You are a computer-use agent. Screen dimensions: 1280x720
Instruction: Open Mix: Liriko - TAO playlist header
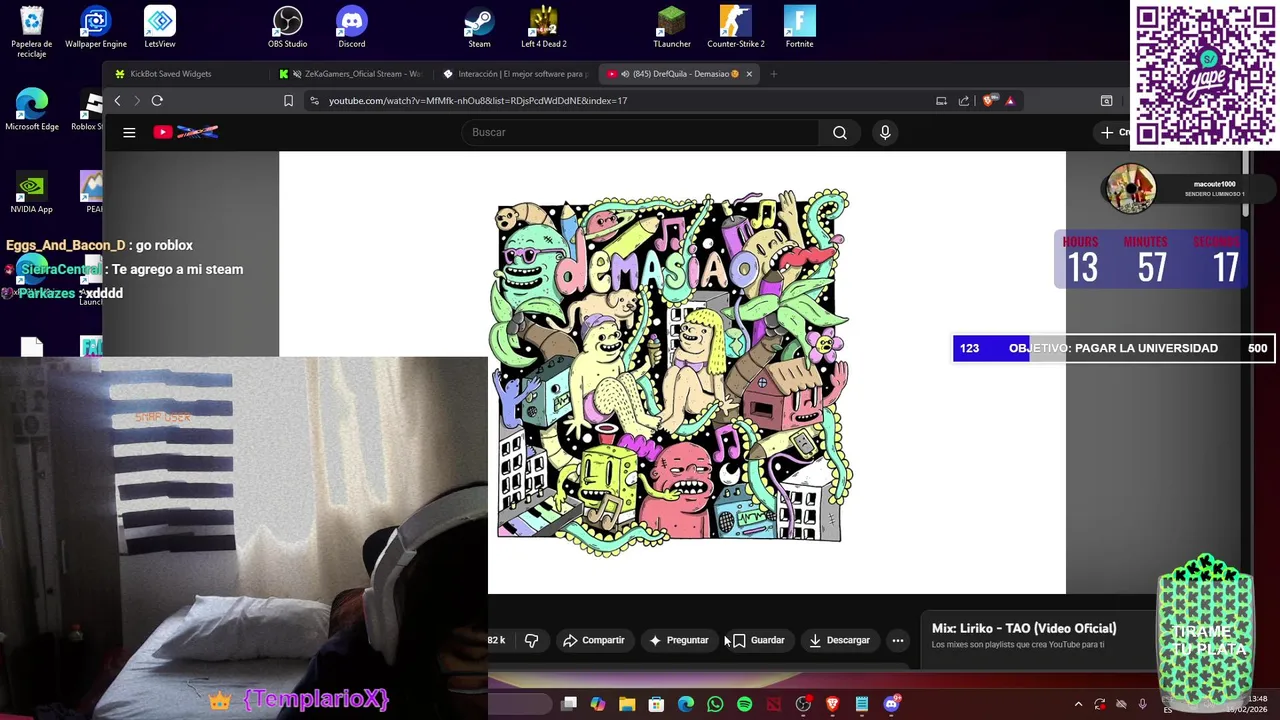click(1024, 628)
